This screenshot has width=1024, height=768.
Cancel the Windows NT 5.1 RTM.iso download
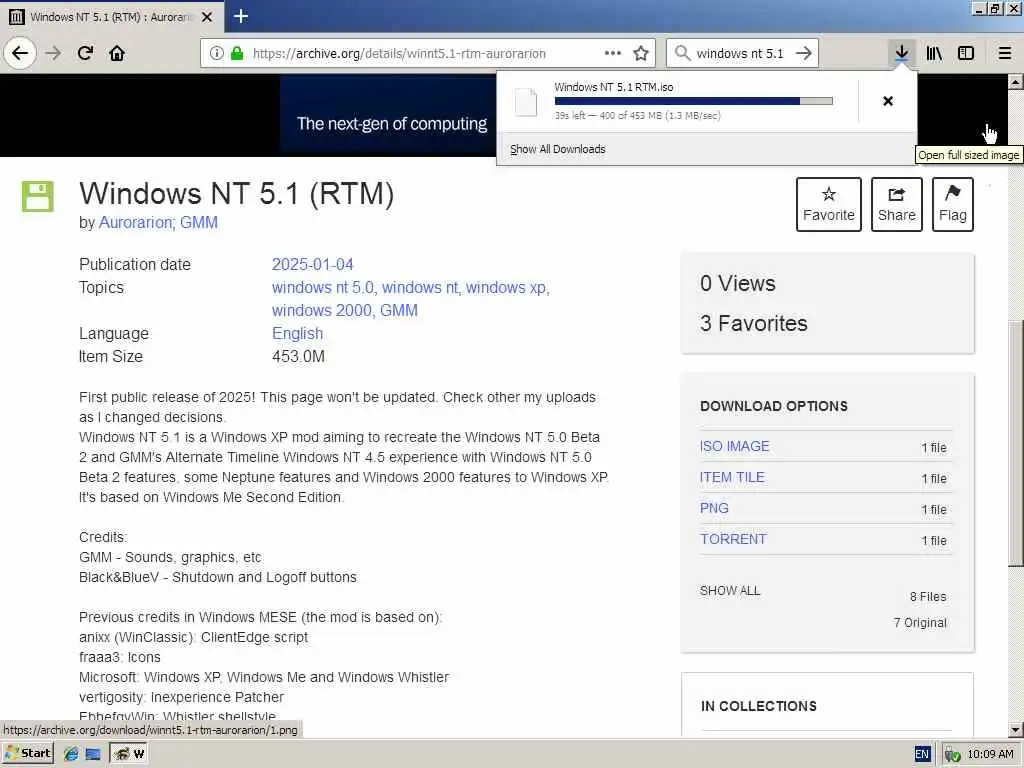[x=888, y=101]
